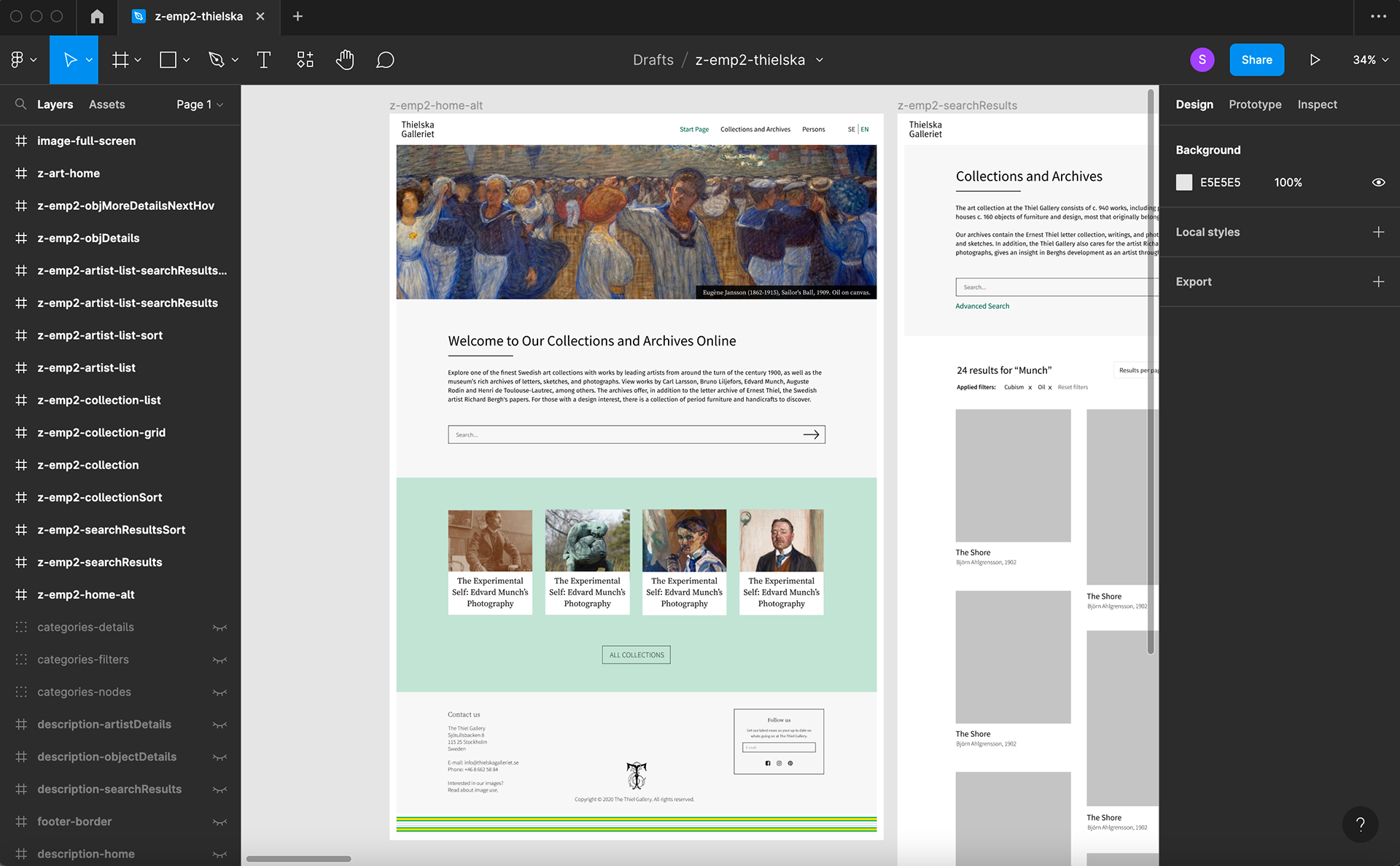The height and width of the screenshot is (866, 1400).
Task: Select the Frame tool
Action: click(120, 60)
